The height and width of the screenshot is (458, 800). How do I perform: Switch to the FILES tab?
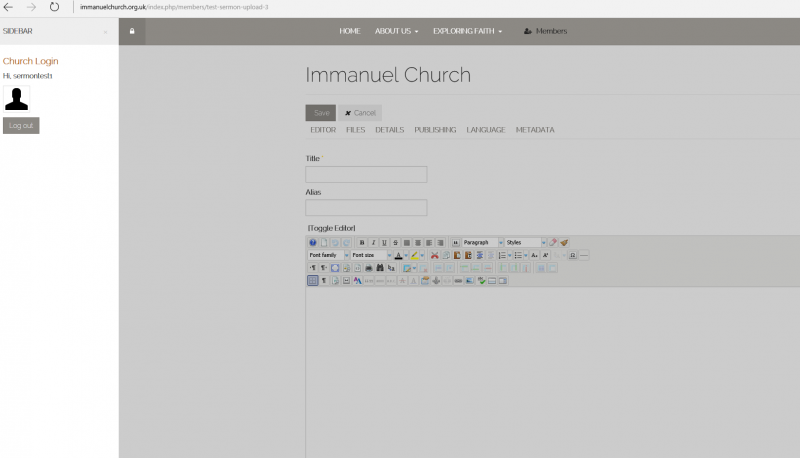[x=356, y=130]
